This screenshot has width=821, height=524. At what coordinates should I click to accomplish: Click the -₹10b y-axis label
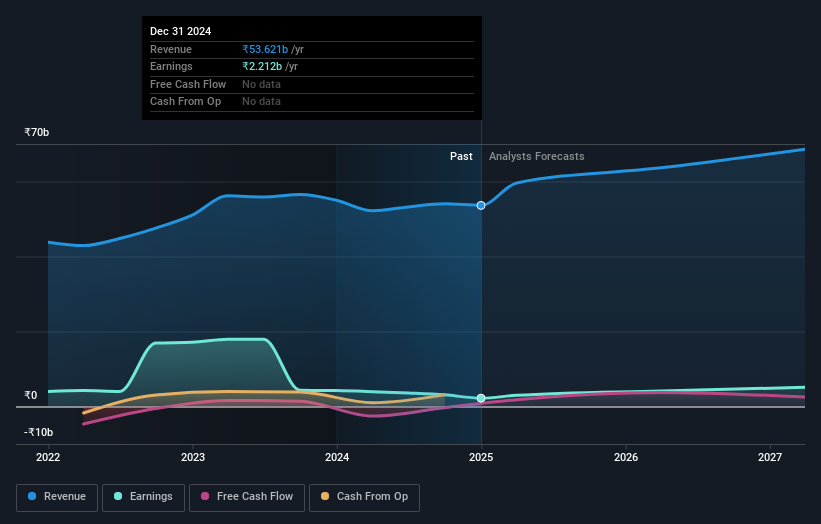click(38, 432)
